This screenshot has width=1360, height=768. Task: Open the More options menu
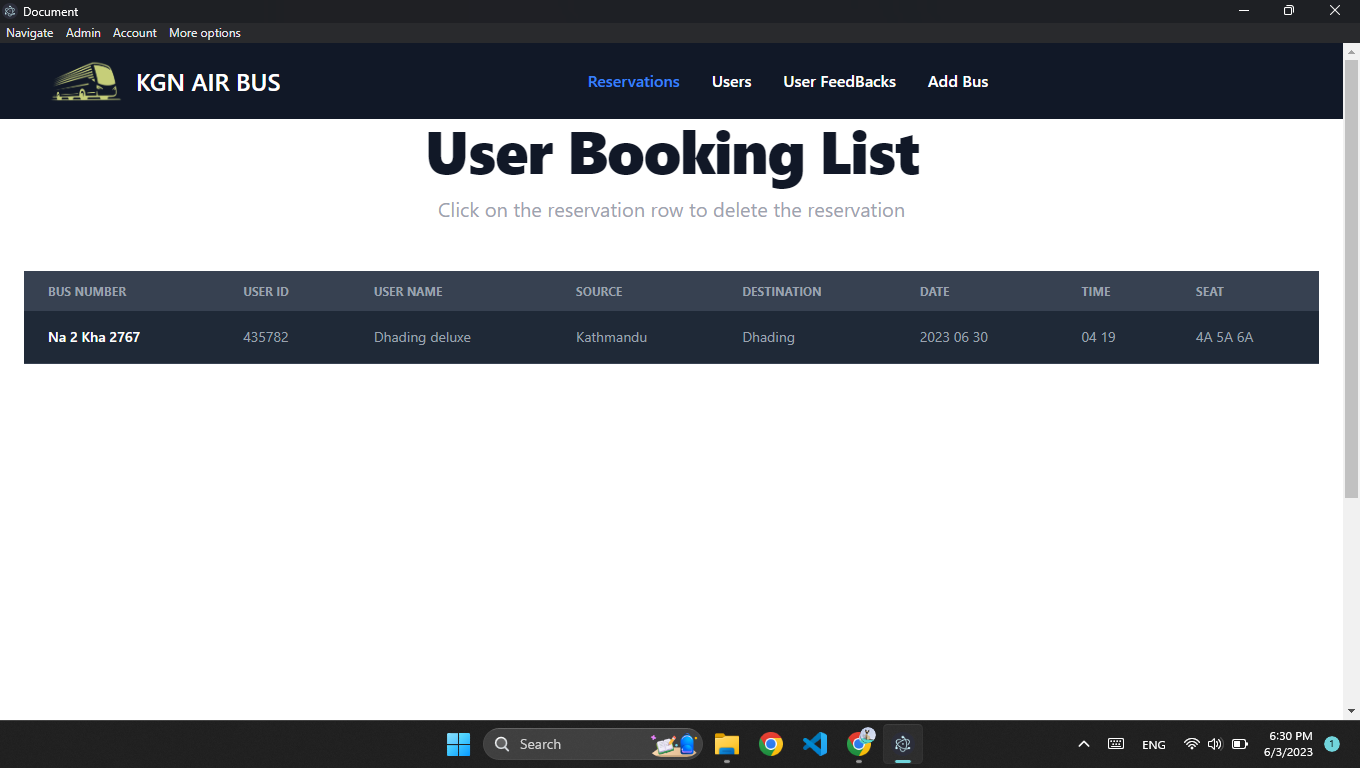coord(204,32)
